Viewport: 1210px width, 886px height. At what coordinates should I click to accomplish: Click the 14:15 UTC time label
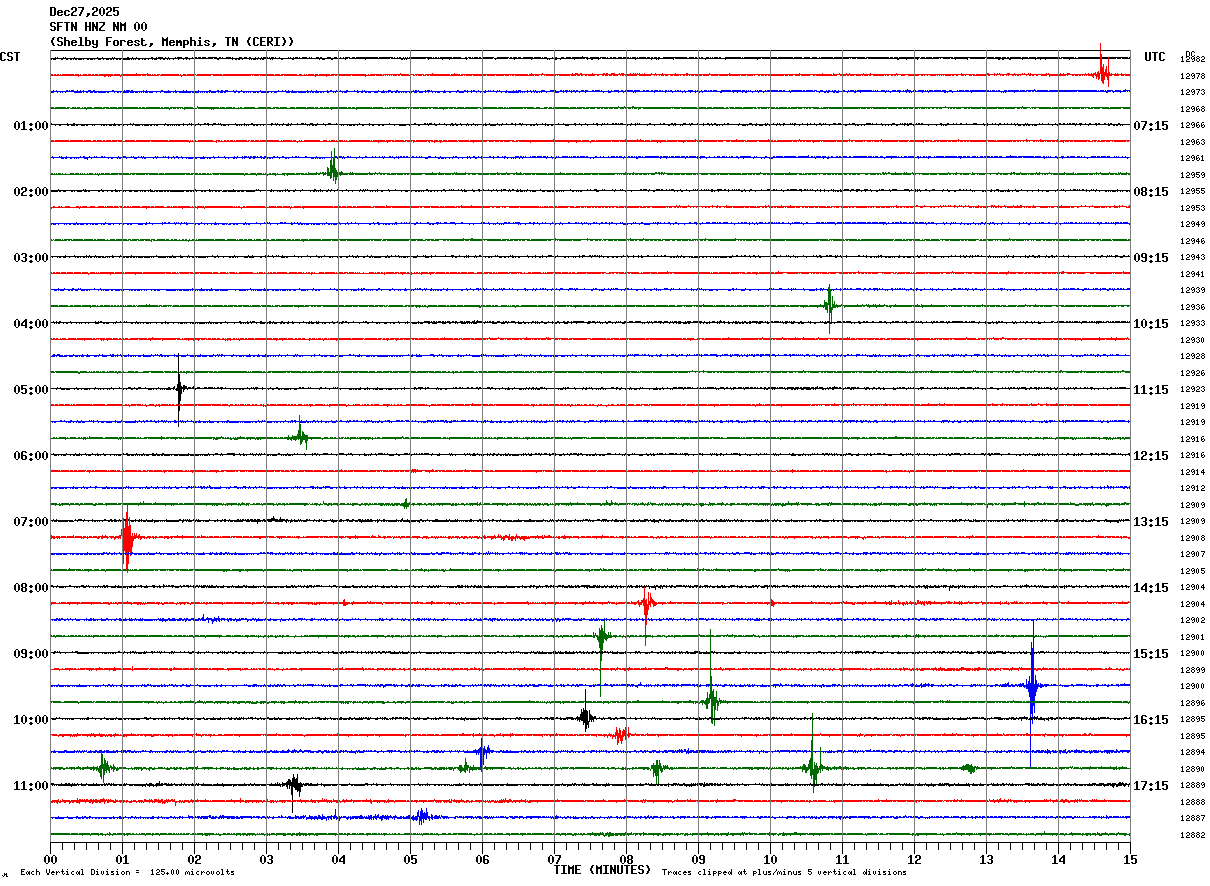click(1151, 588)
